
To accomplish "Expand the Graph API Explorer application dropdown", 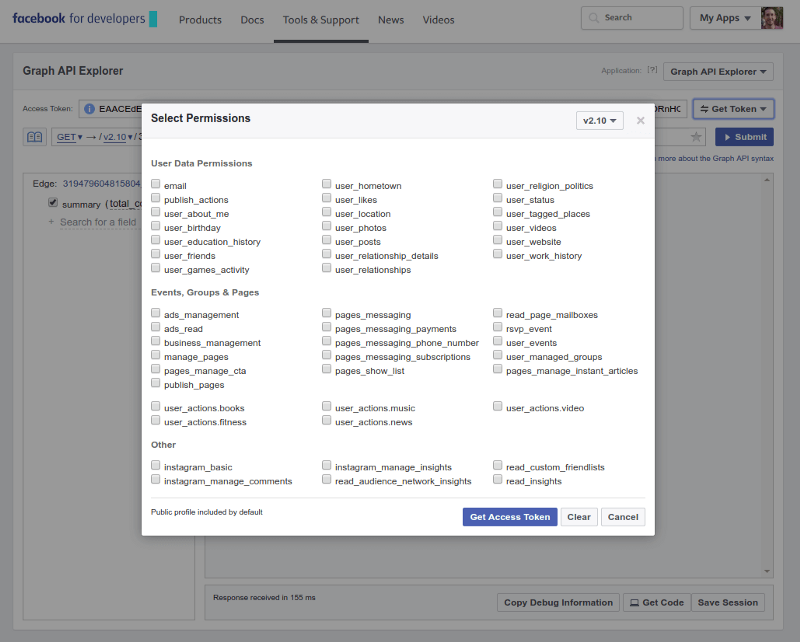I will pyautogui.click(x=718, y=71).
